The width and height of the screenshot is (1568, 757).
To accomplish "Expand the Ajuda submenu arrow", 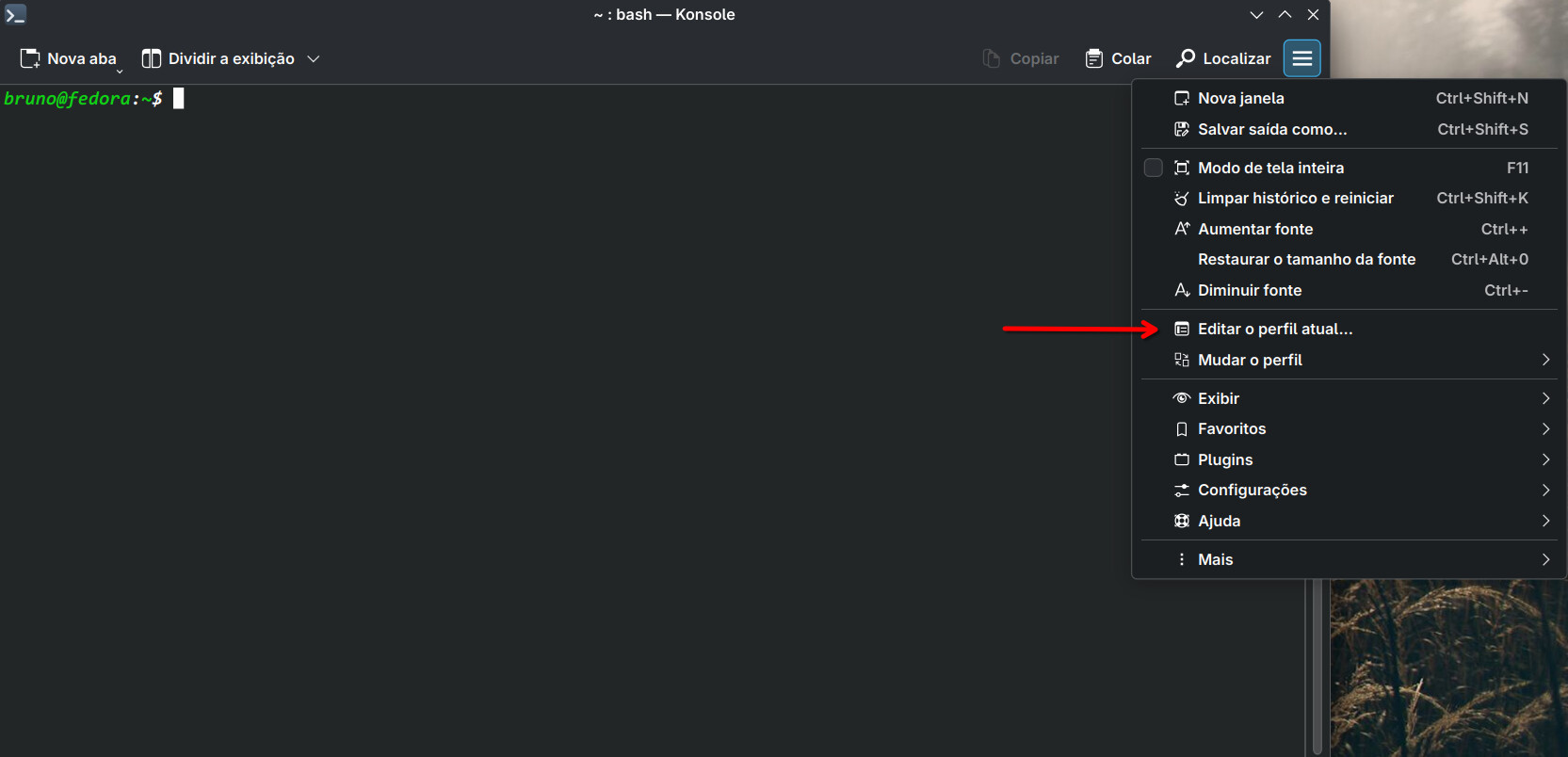I will 1545,521.
